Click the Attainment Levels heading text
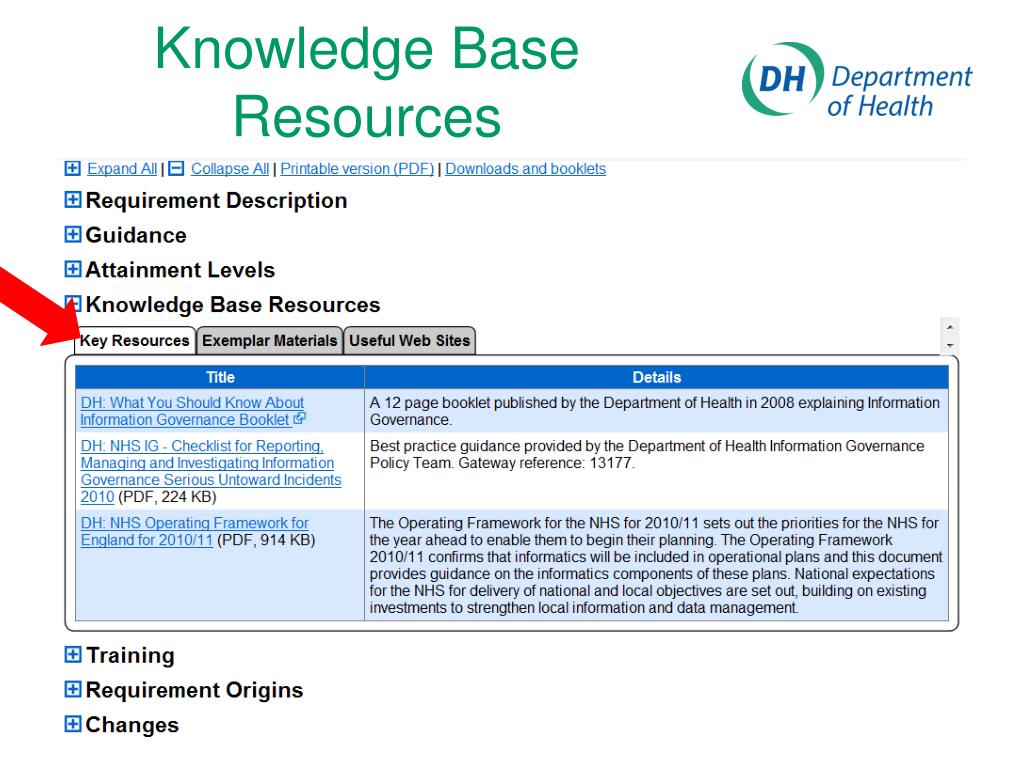The width and height of the screenshot is (1024, 768). pos(180,270)
